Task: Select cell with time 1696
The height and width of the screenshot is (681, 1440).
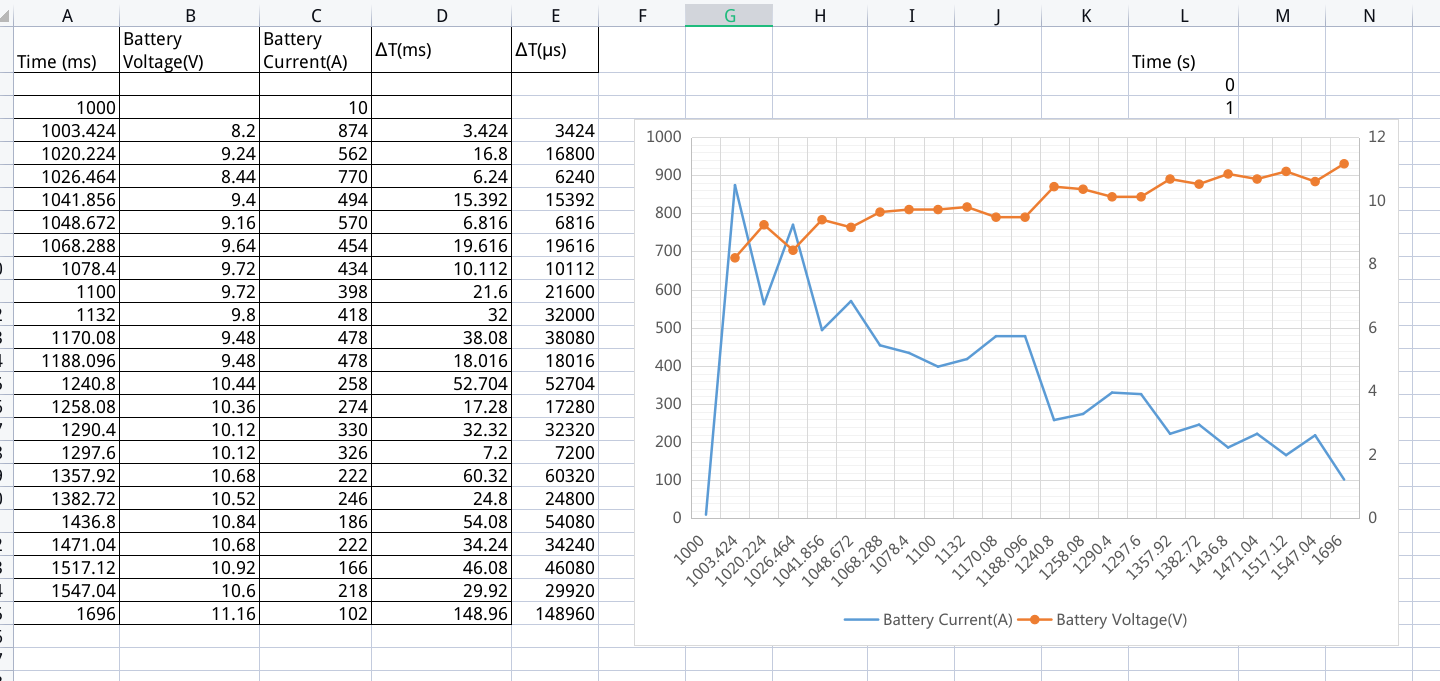Action: 66,613
